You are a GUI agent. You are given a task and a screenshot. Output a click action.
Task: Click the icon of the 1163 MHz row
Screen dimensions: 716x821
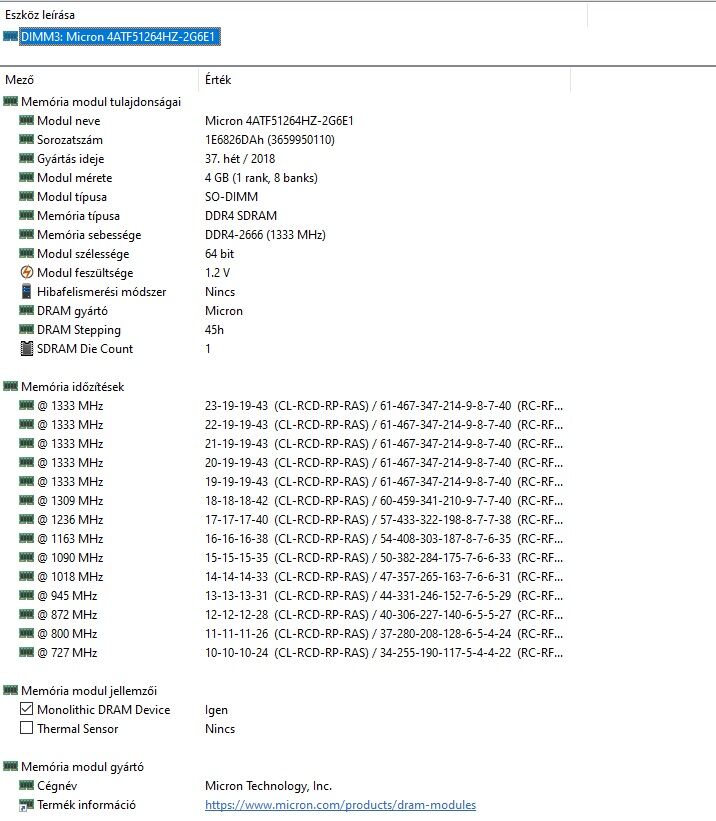(x=27, y=538)
